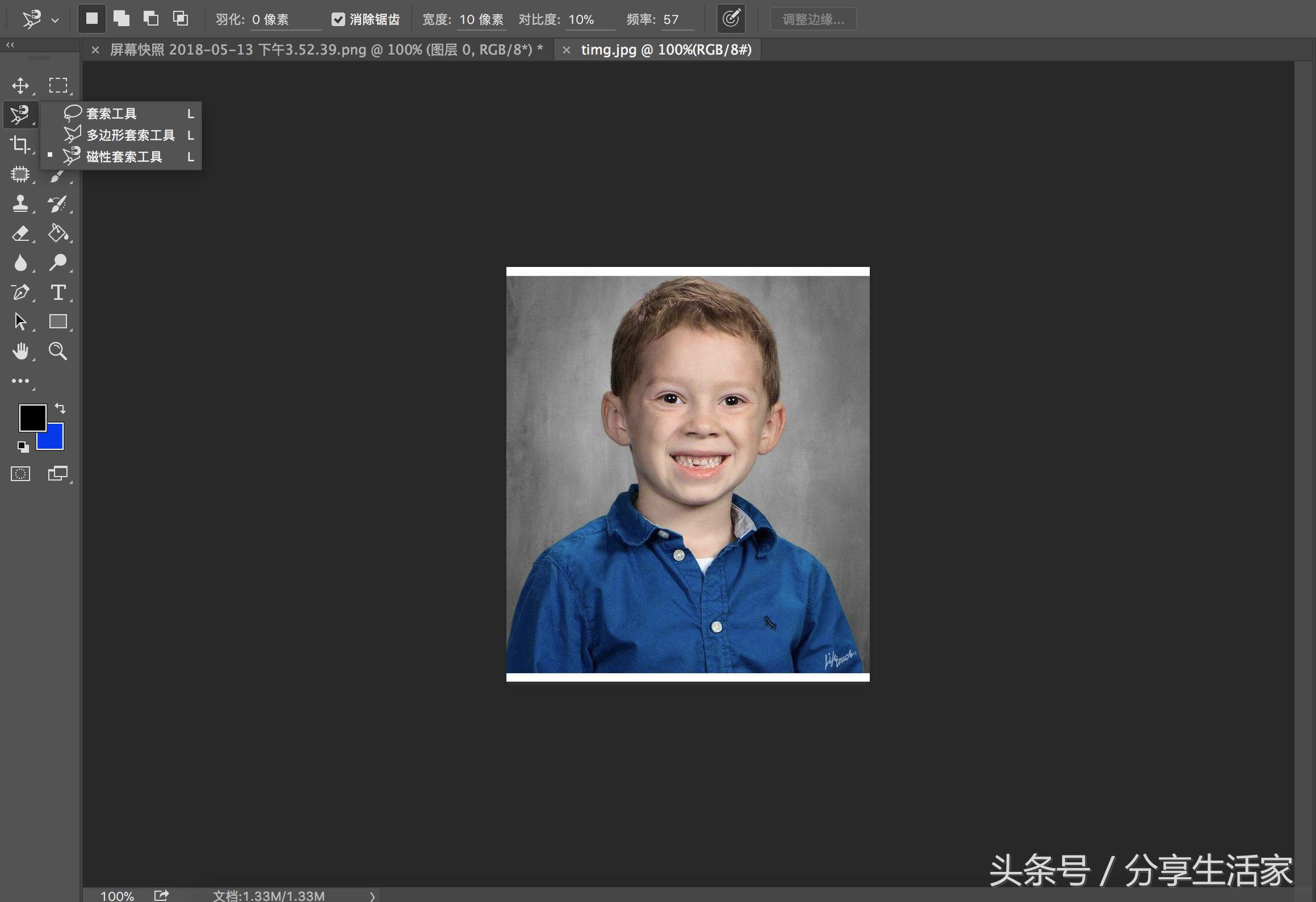
Task: Select the Type tool
Action: tap(58, 293)
